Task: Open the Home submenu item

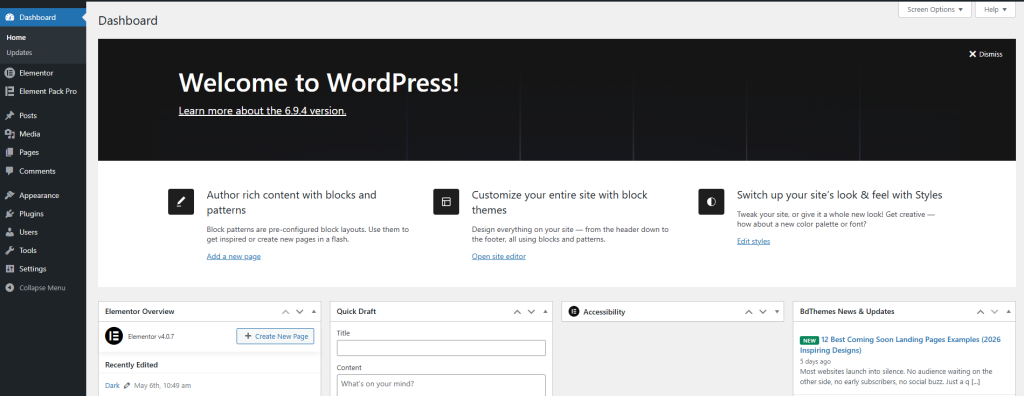Action: tap(16, 37)
